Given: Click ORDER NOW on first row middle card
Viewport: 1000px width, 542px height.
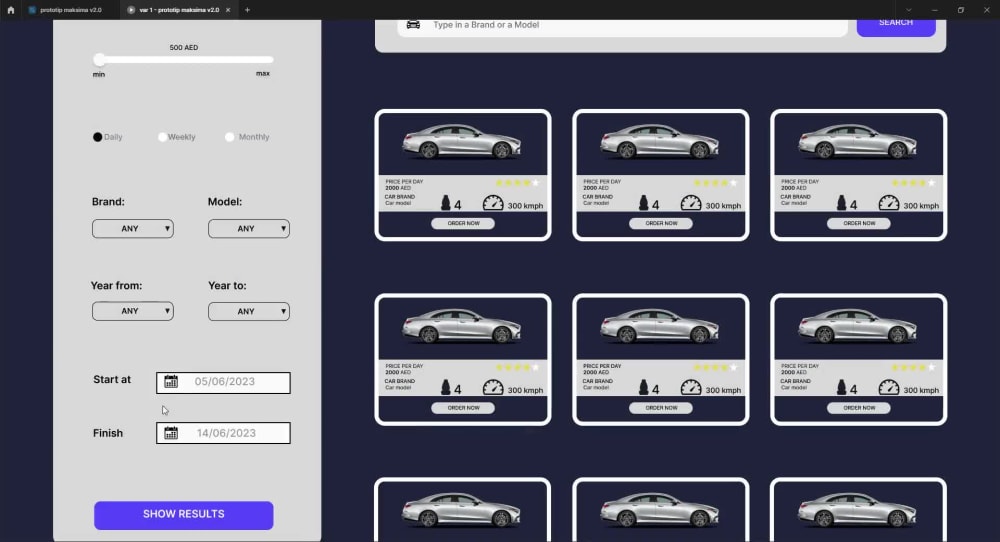Looking at the screenshot, I should pos(661,223).
